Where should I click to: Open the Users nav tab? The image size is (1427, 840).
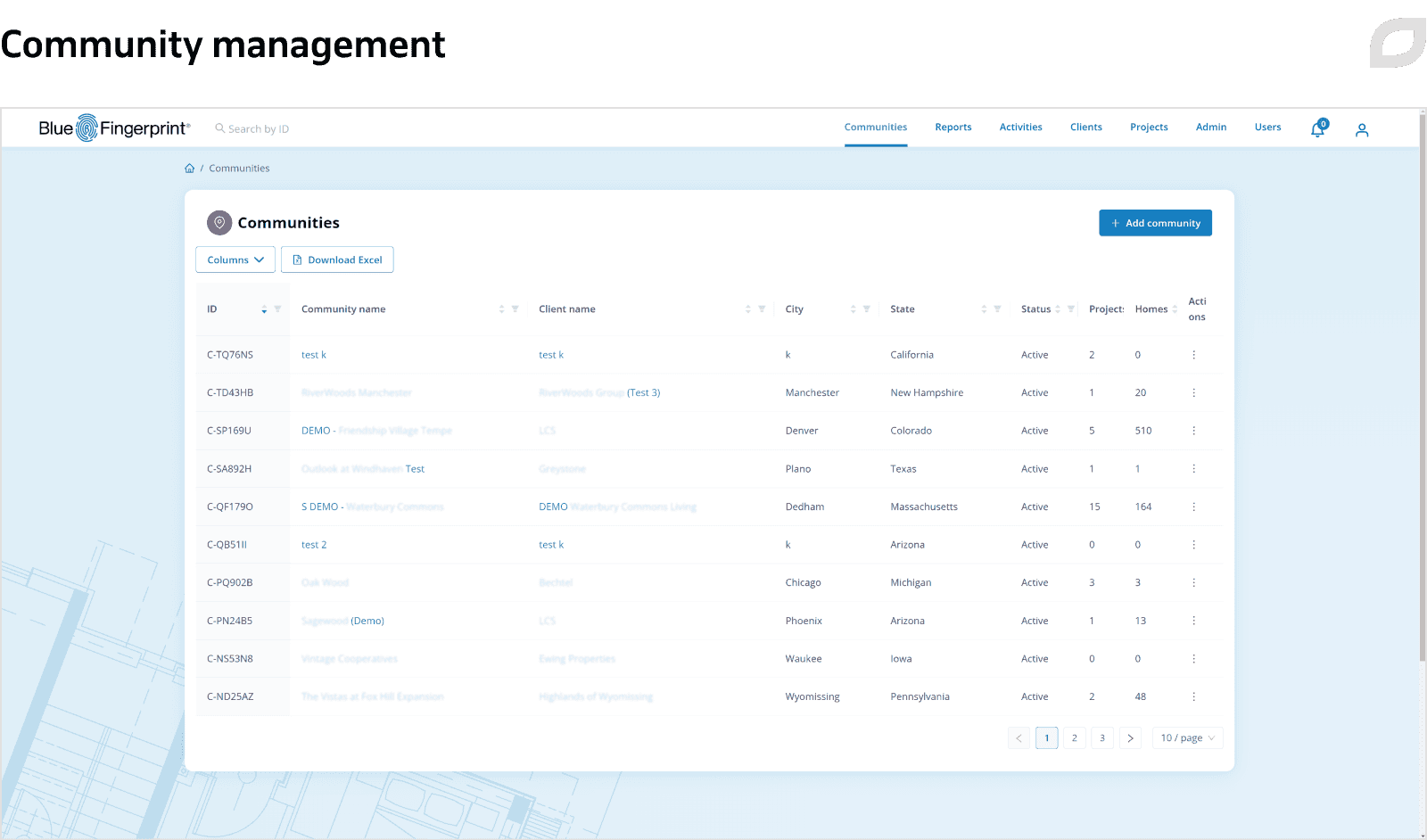click(x=1267, y=128)
